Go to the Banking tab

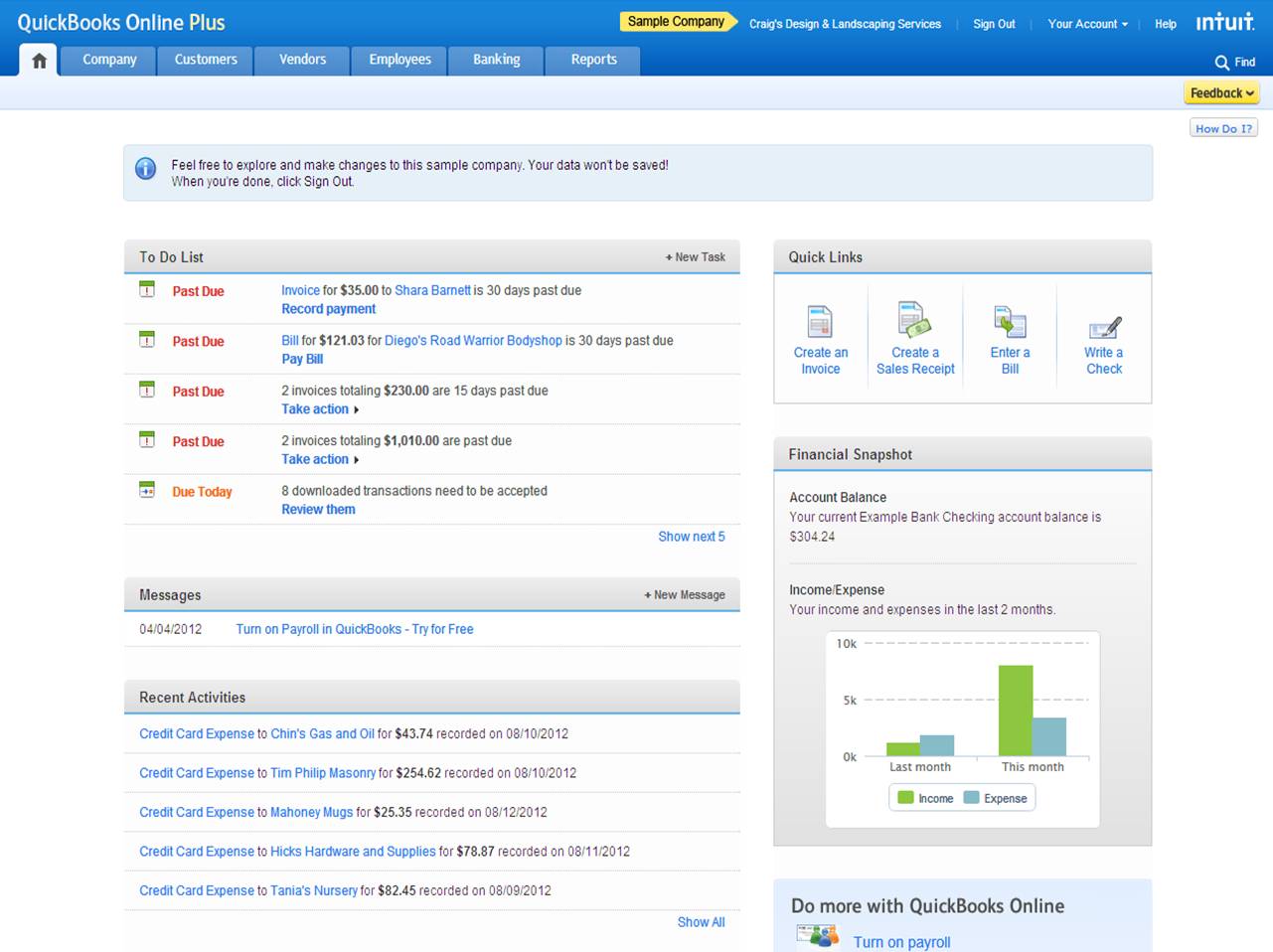pos(496,61)
